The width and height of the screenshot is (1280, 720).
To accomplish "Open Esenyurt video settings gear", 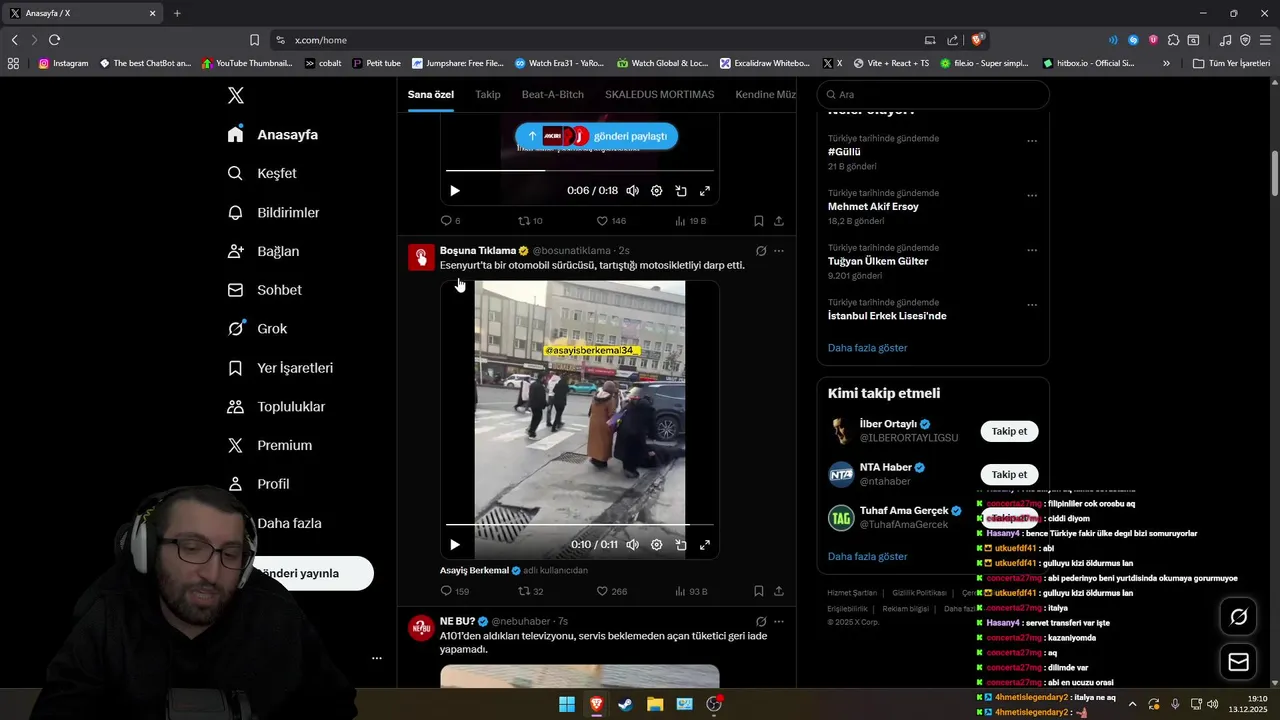I will pyautogui.click(x=656, y=544).
